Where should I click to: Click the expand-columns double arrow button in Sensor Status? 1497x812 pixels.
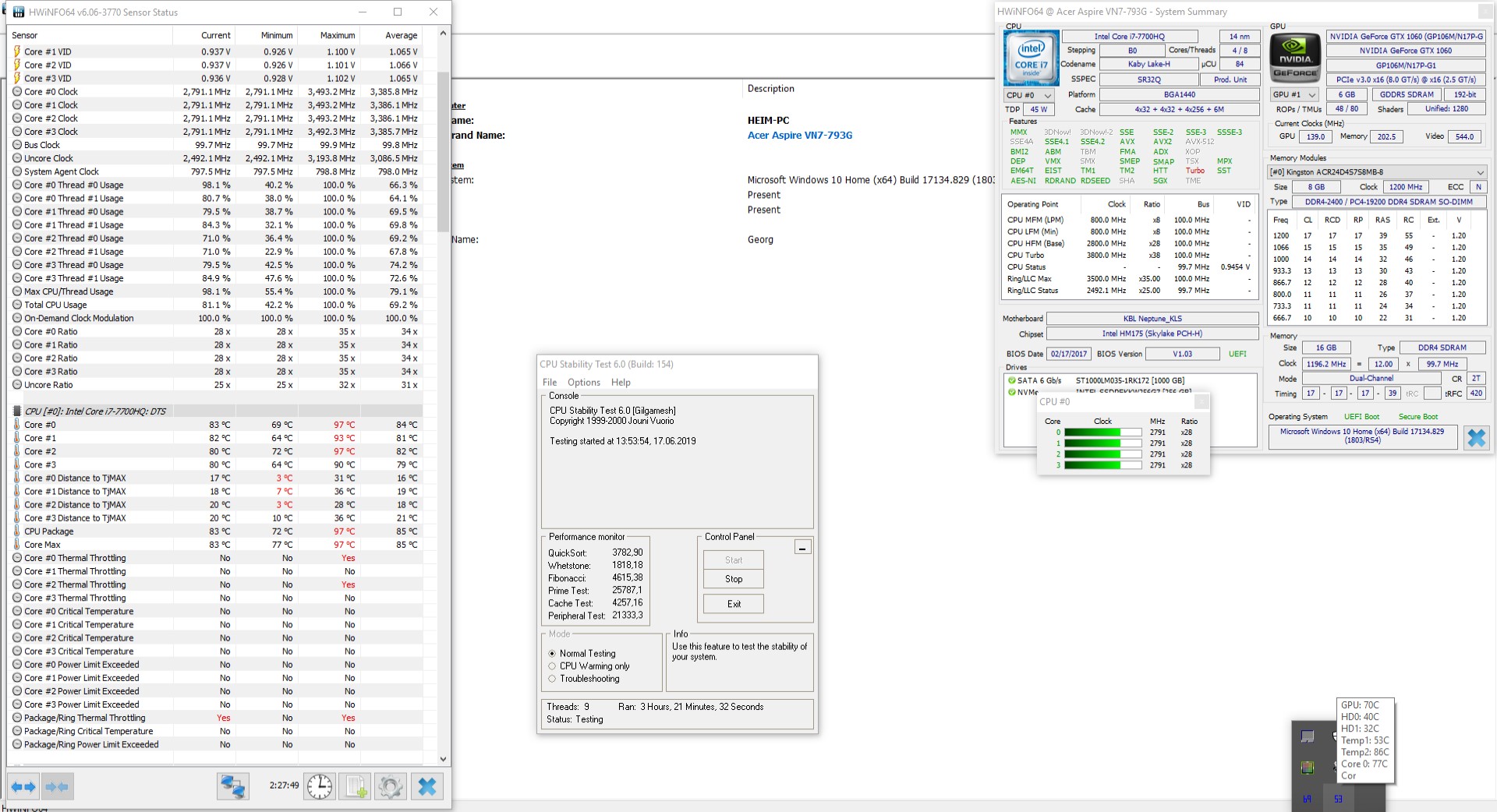(x=23, y=786)
